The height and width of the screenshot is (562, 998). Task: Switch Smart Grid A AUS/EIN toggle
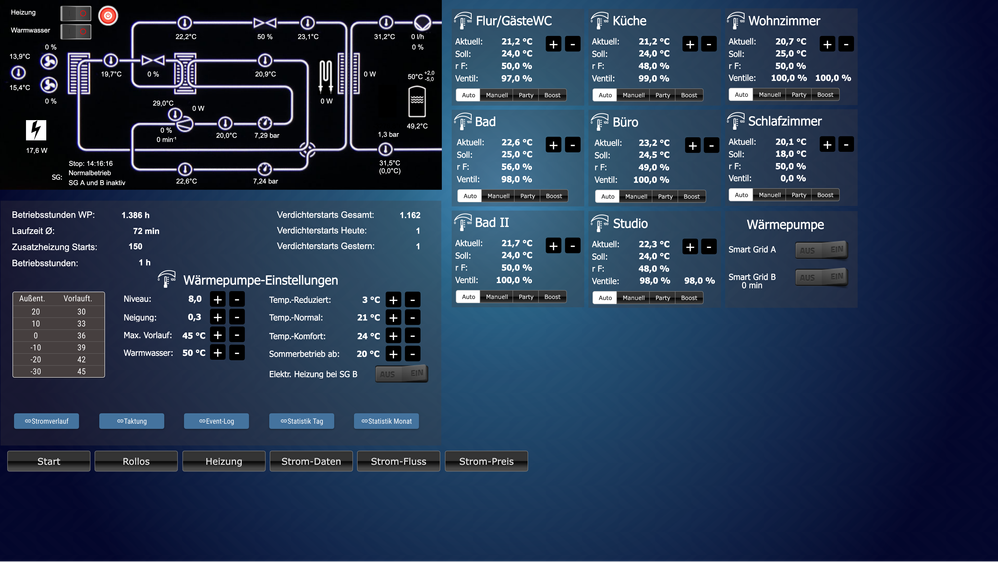click(x=821, y=250)
